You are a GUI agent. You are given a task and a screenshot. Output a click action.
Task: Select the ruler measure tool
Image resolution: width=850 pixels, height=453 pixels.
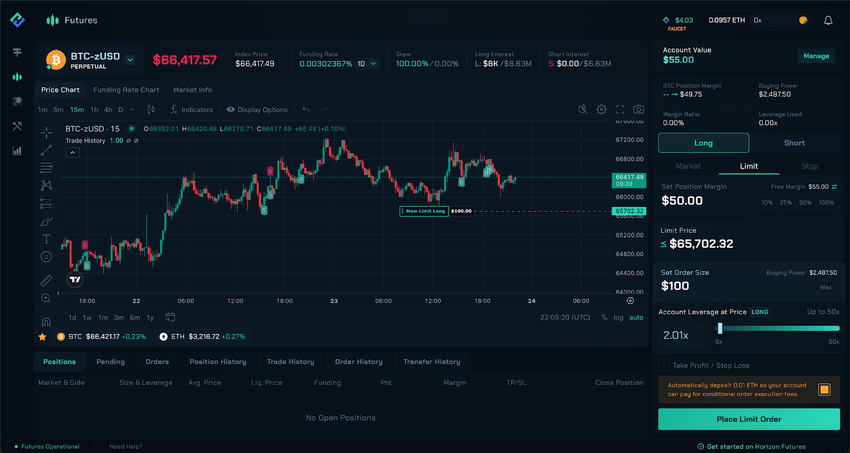(x=46, y=280)
